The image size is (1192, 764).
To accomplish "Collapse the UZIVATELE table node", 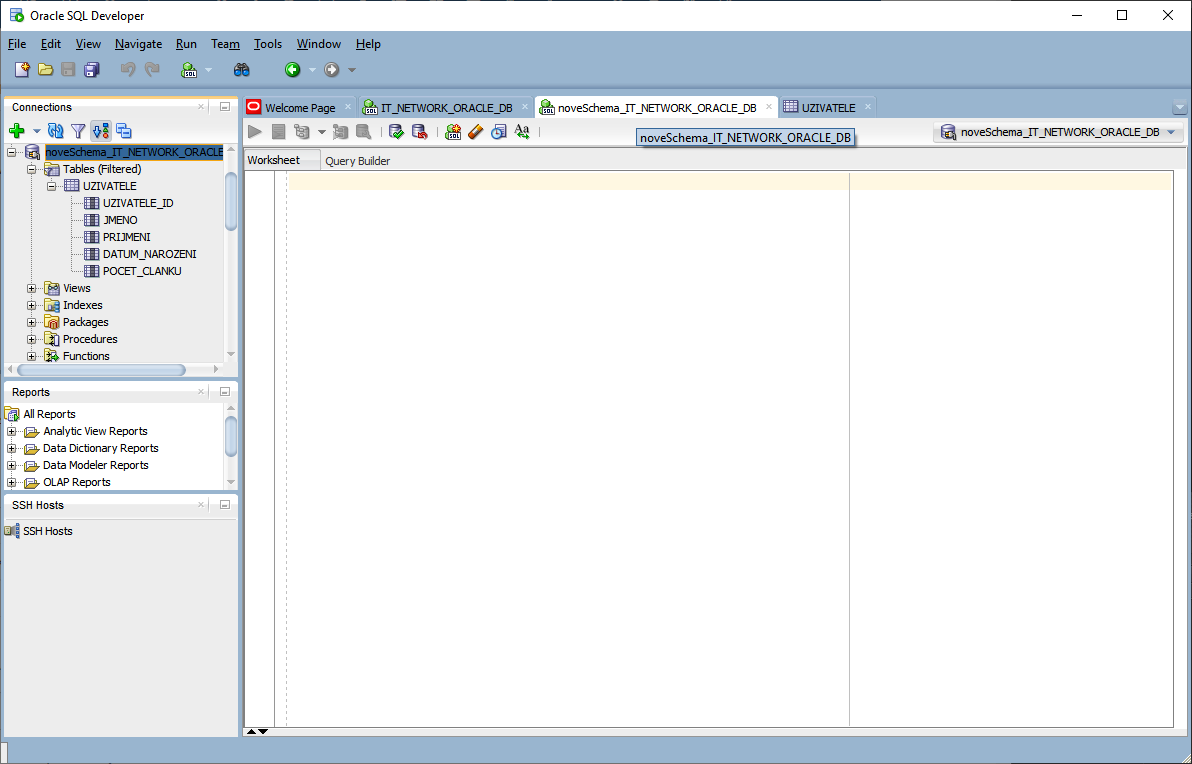I will (x=51, y=186).
